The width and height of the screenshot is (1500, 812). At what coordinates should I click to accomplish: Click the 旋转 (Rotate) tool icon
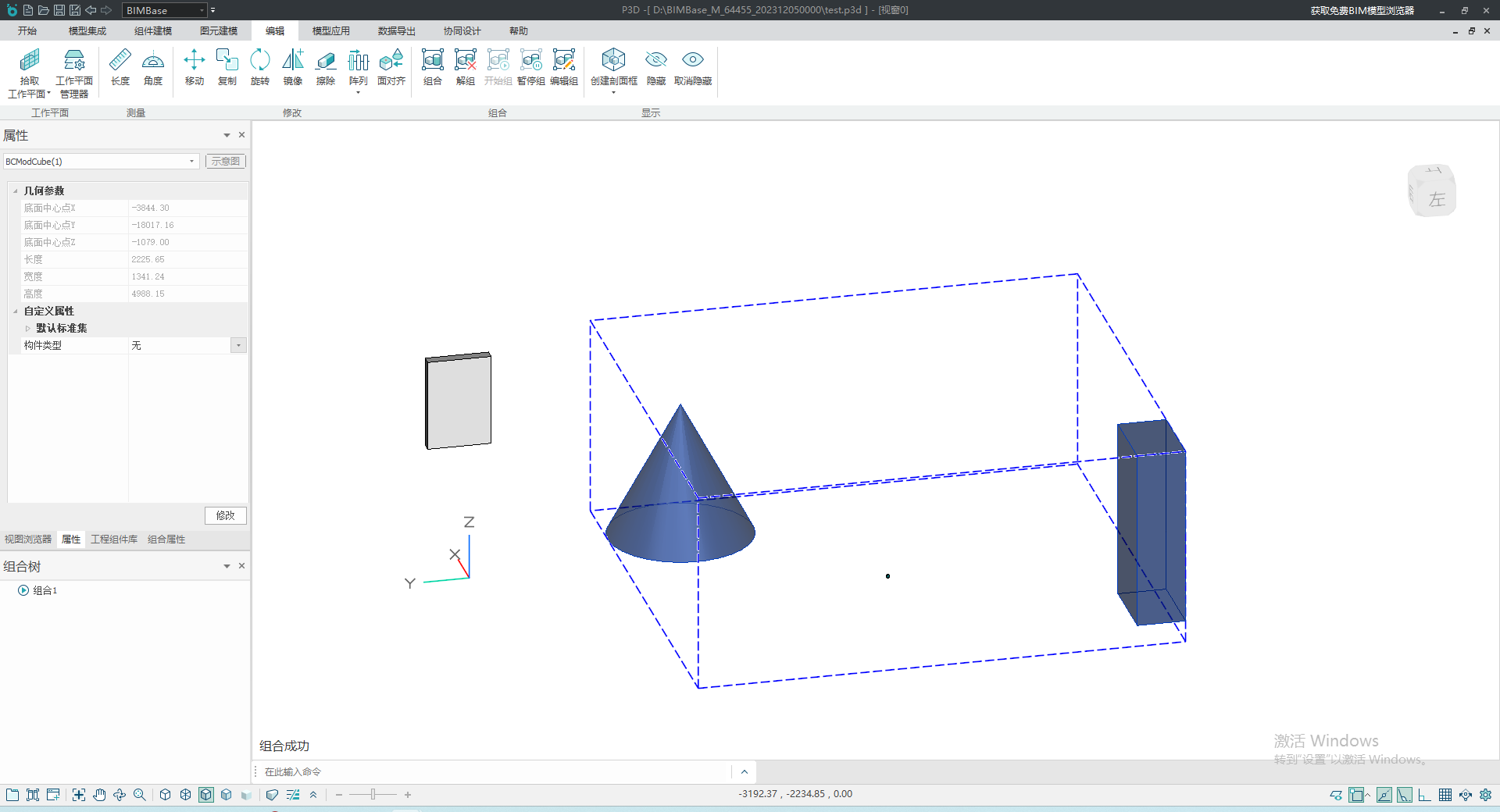259,67
